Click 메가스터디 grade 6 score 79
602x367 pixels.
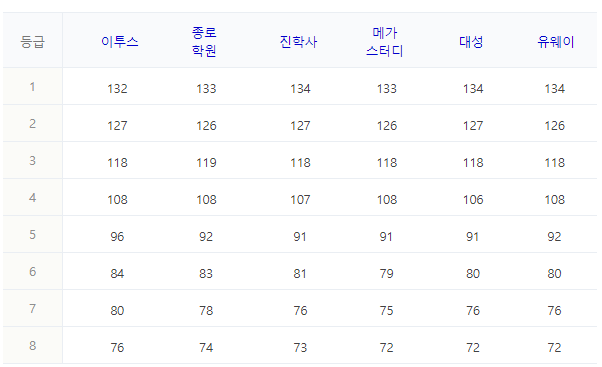(x=387, y=274)
